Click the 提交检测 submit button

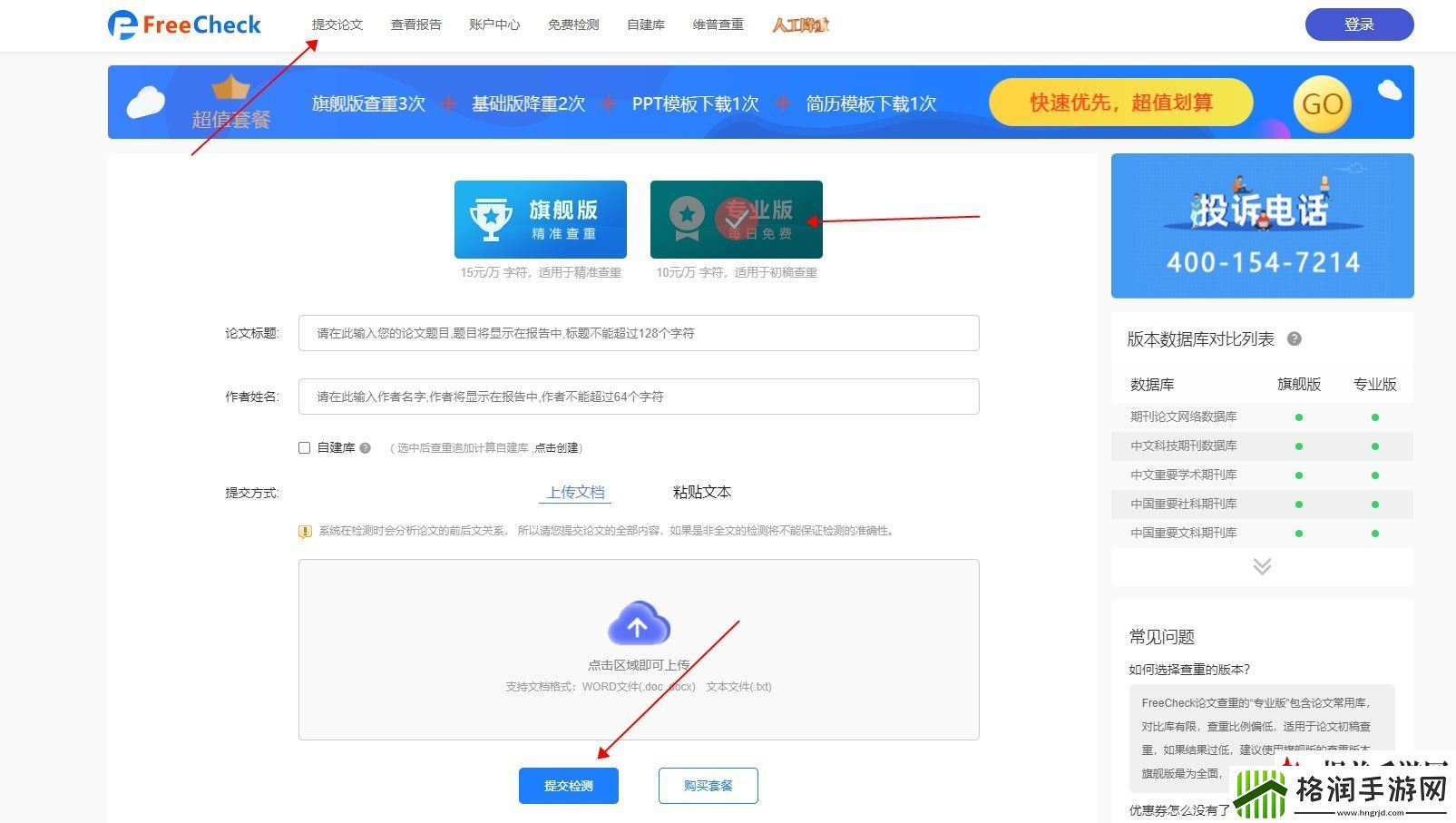pos(568,785)
